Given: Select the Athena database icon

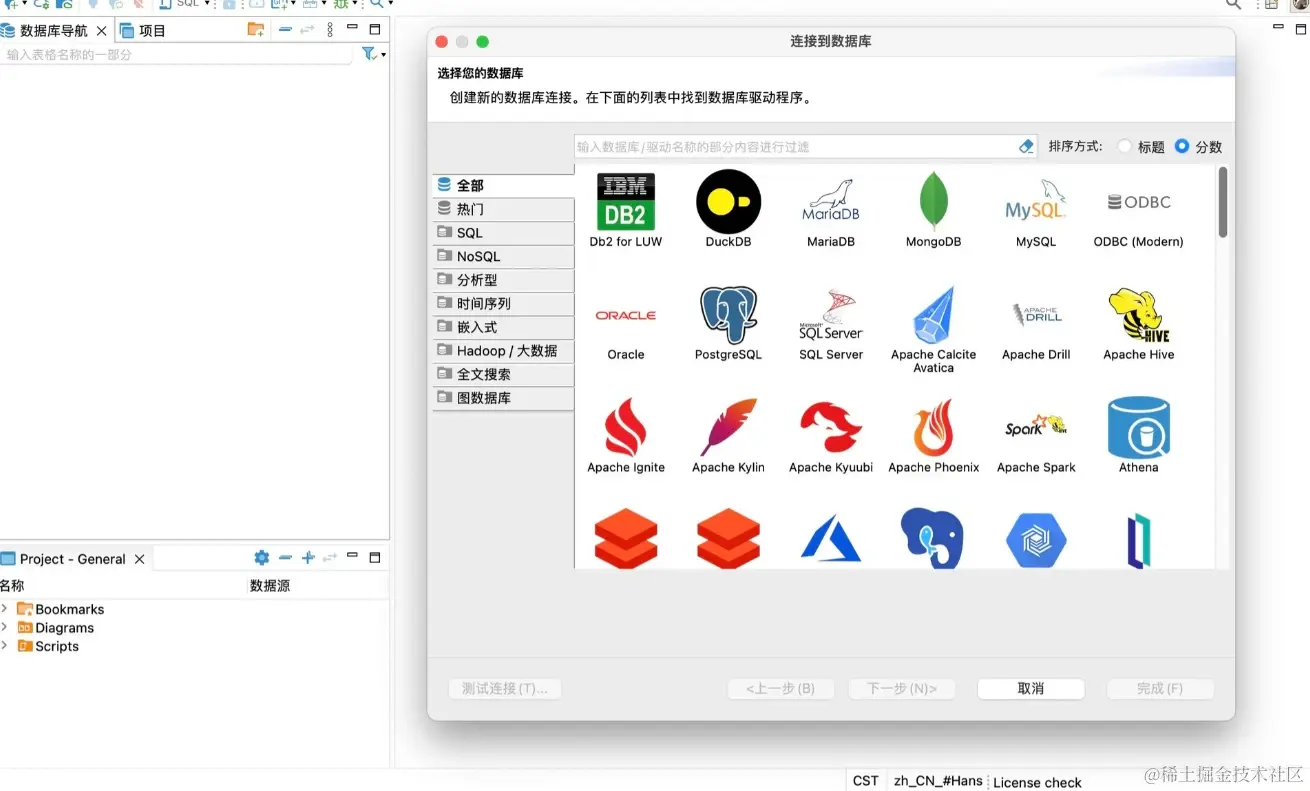Looking at the screenshot, I should click(1138, 427).
